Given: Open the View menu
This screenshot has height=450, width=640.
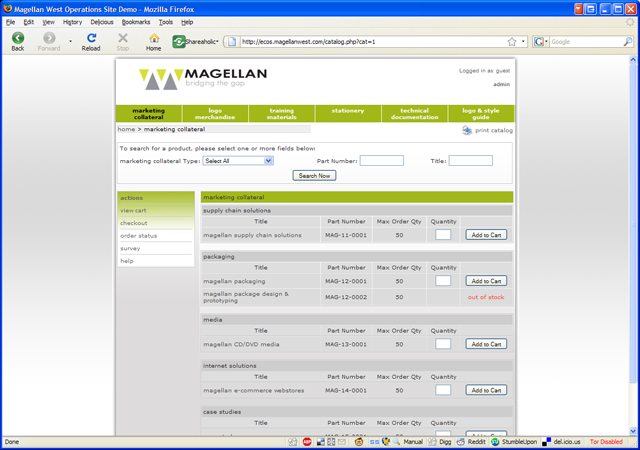Looking at the screenshot, I should [x=48, y=22].
